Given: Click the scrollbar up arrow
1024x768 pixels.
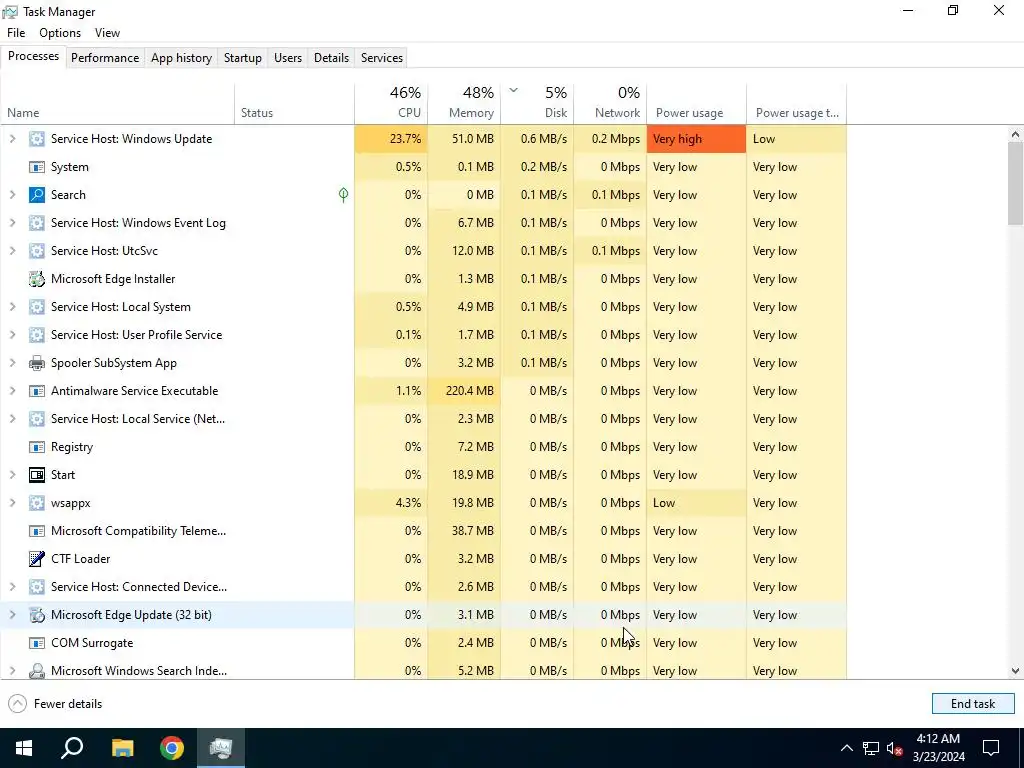Looking at the screenshot, I should point(1015,135).
